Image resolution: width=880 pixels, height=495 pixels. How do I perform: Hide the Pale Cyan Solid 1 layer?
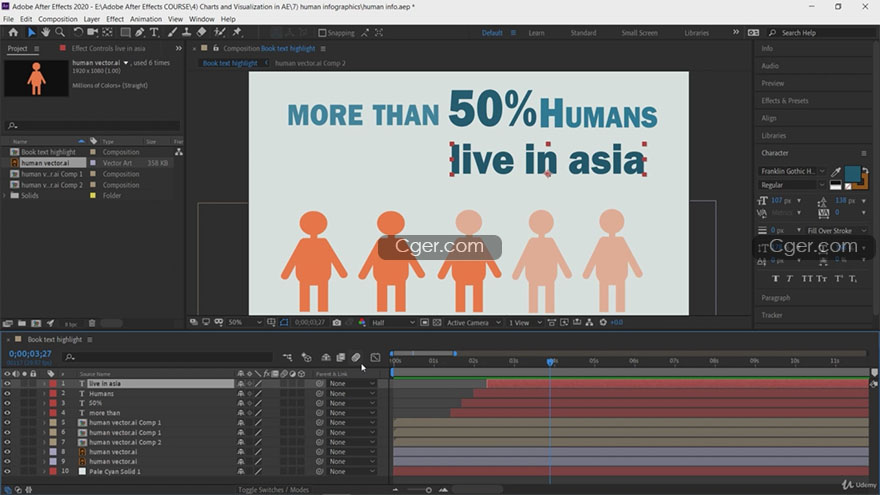point(7,471)
